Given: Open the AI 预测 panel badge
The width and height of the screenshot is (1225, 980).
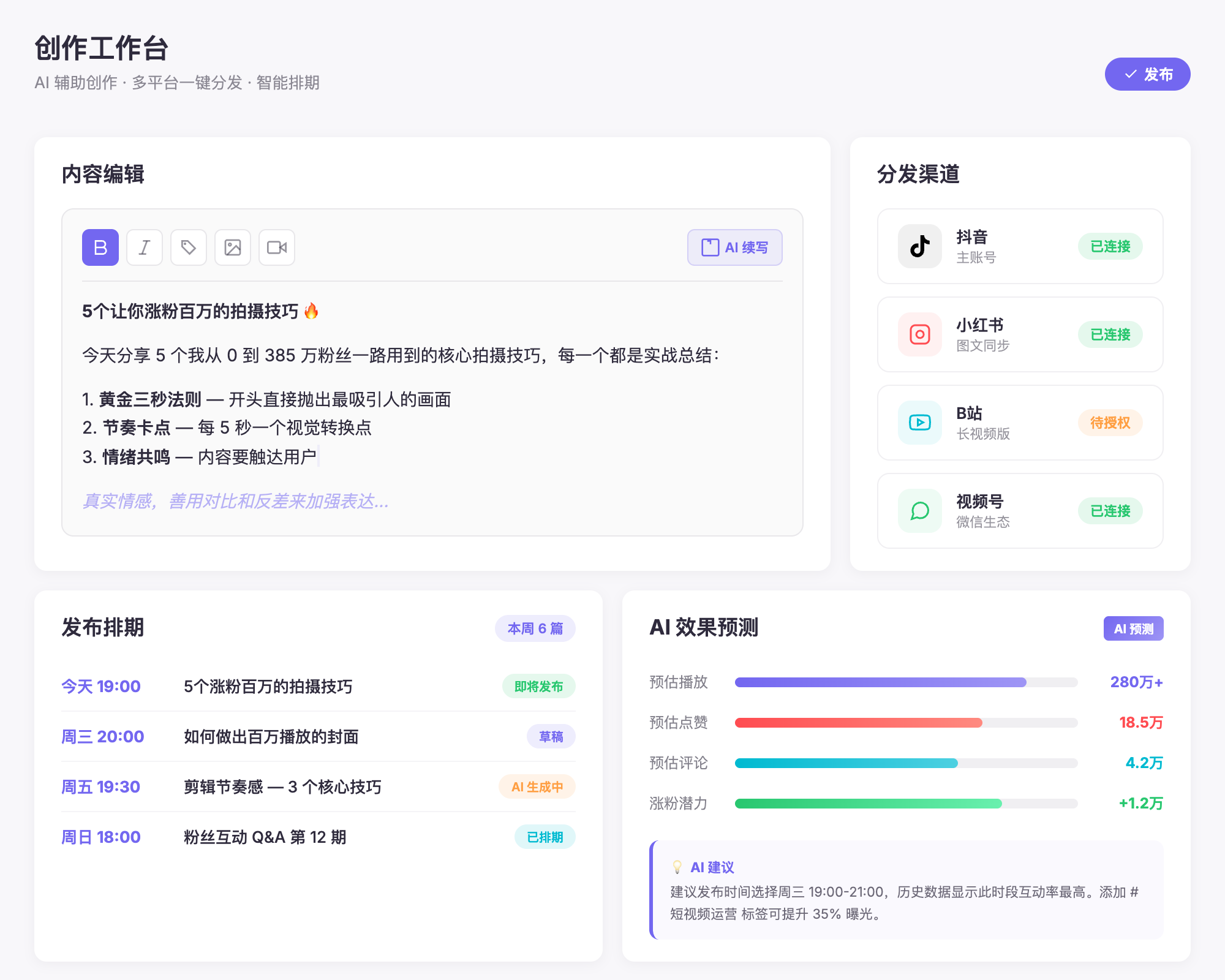Looking at the screenshot, I should (x=1133, y=628).
